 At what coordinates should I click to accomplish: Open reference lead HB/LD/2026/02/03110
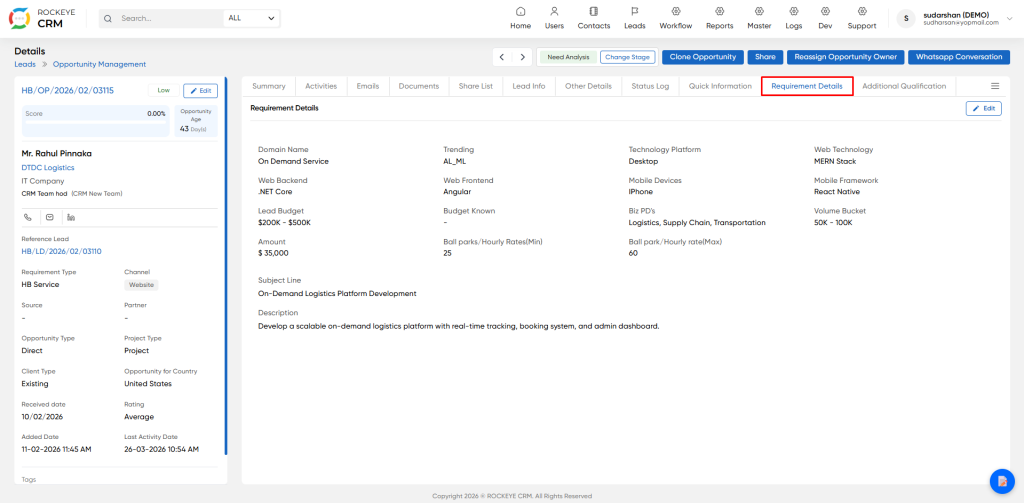coord(61,251)
